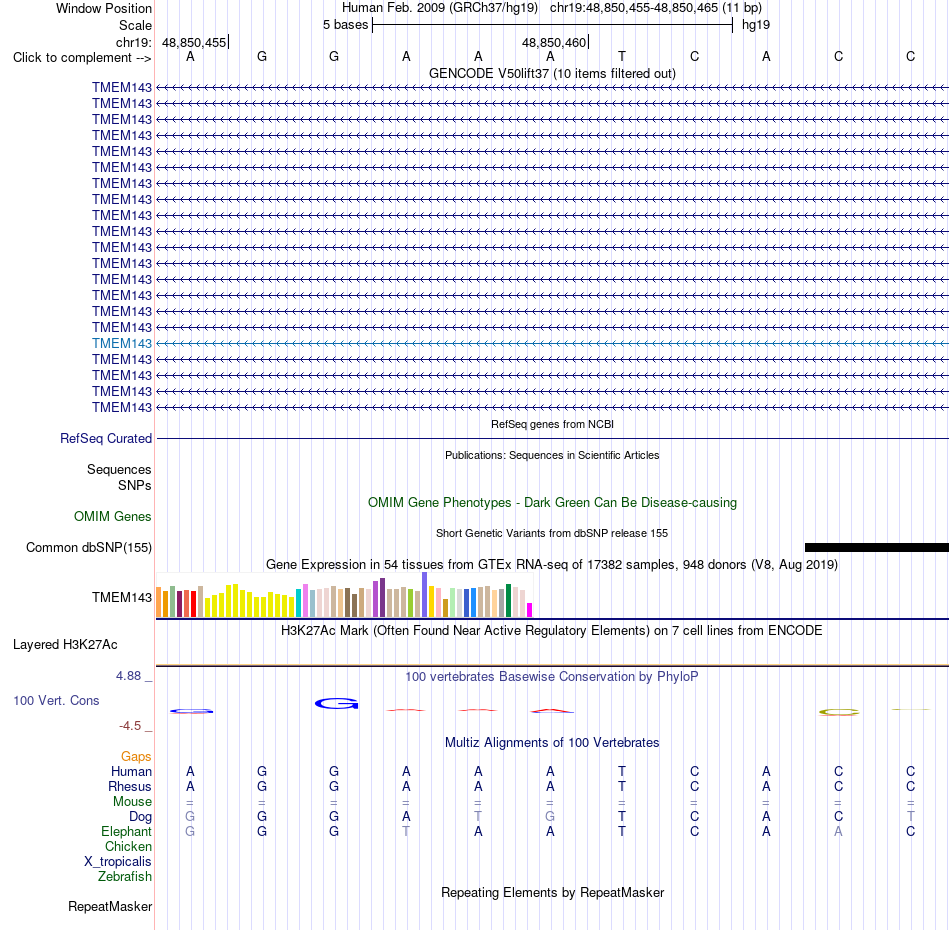Open 'GENCODE V50lift37 (10 items filtered out)' track title
This screenshot has height=930, width=950.
point(552,73)
